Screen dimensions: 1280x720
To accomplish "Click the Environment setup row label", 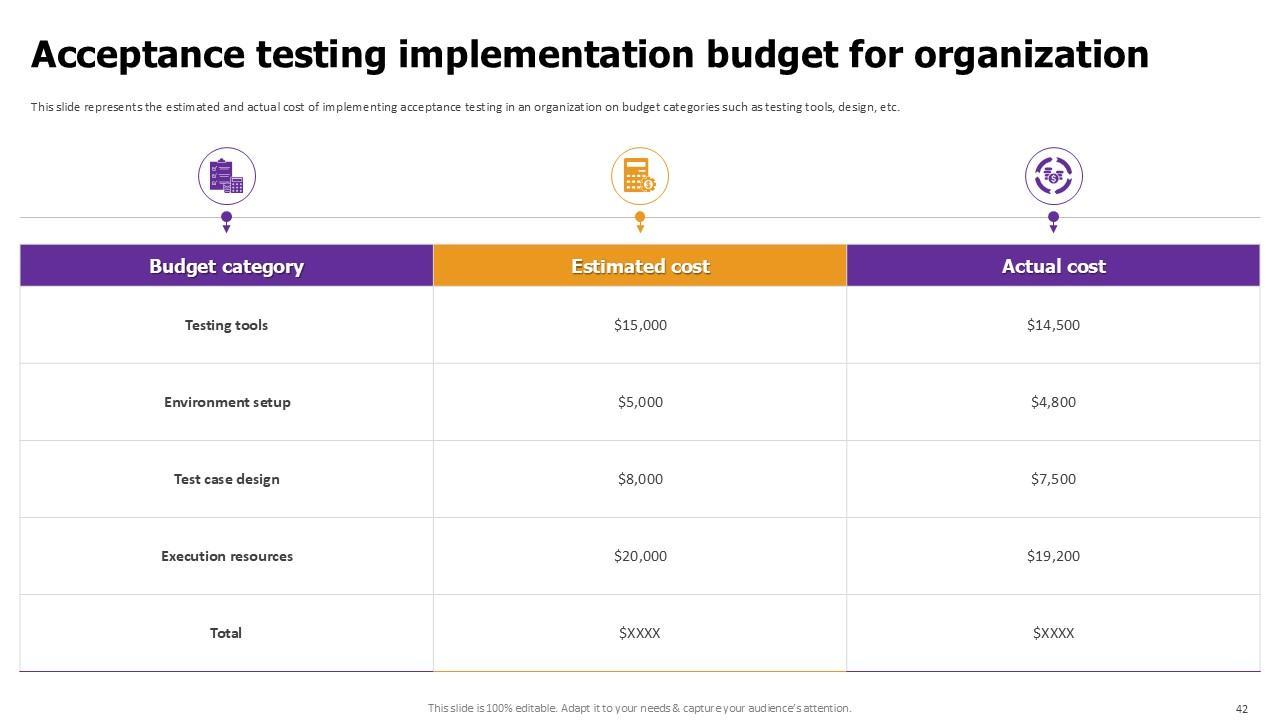I will pyautogui.click(x=227, y=402).
